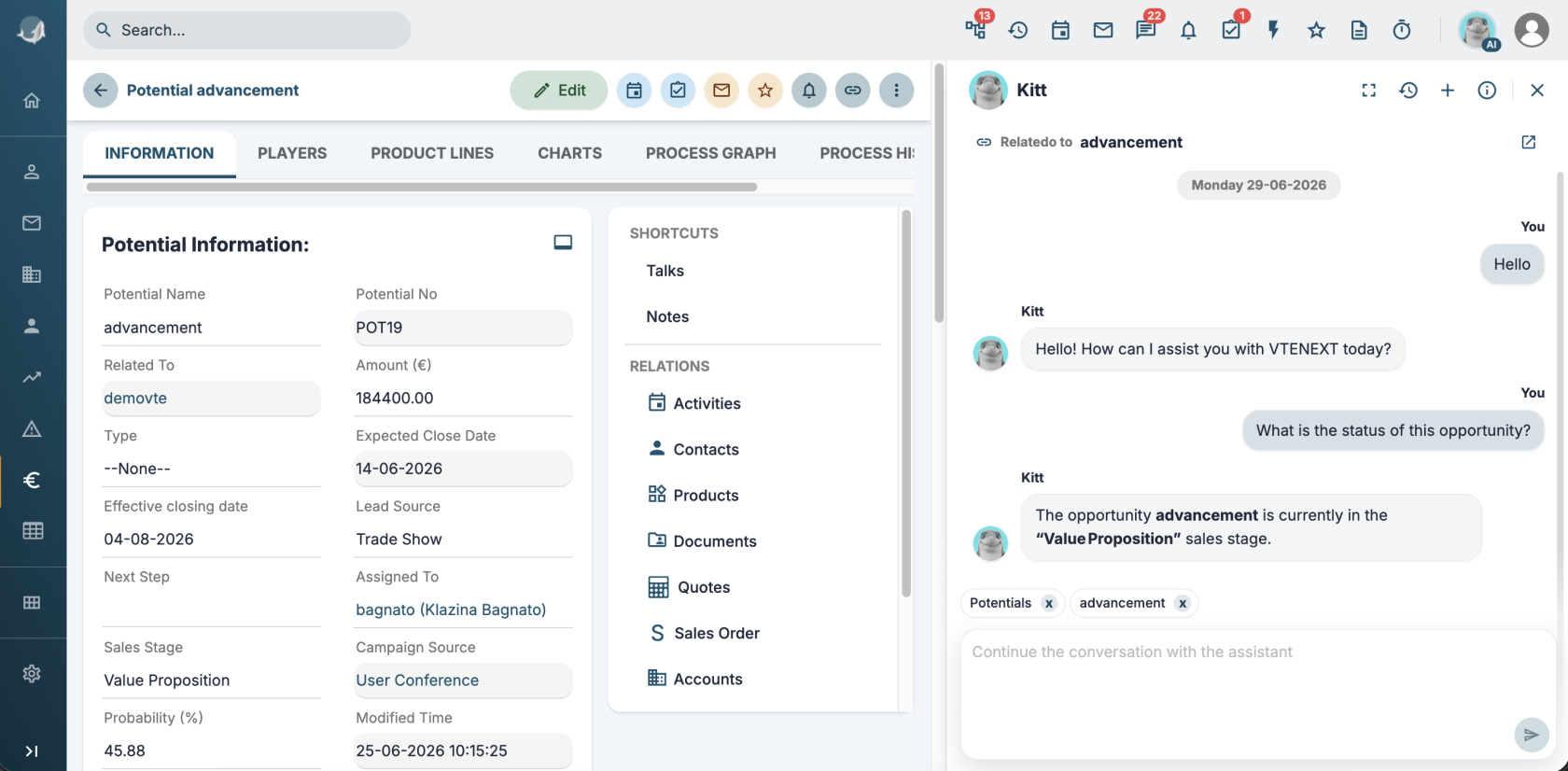The height and width of the screenshot is (771, 1568).
Task: Open process tree icon with 13 badge
Action: click(x=976, y=30)
